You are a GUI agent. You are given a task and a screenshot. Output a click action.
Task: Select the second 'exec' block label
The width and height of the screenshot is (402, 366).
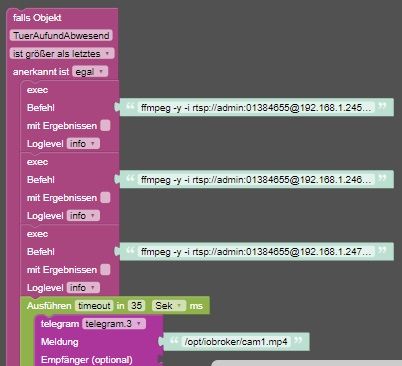coord(37,162)
